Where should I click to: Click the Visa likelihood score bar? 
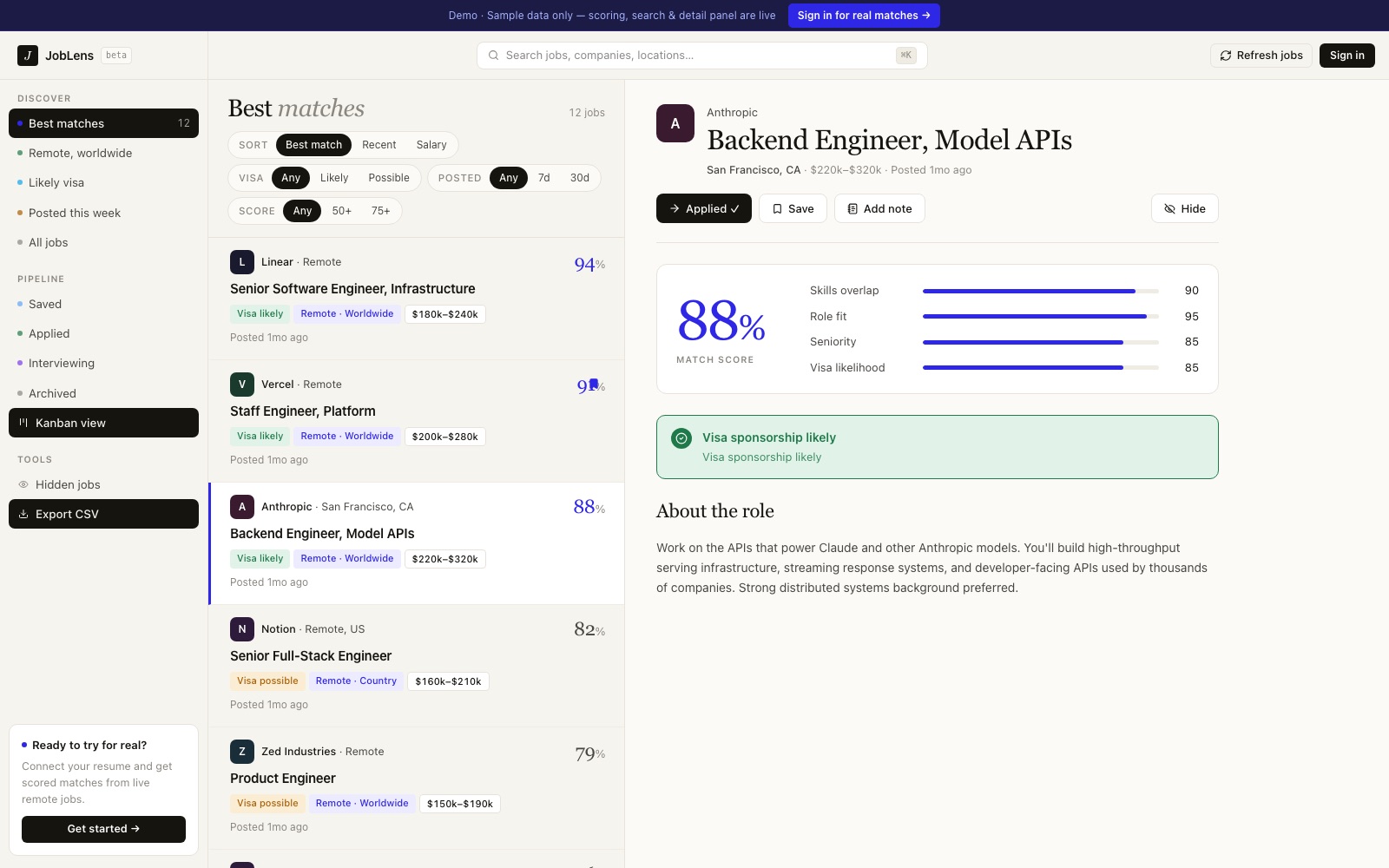tap(1041, 368)
